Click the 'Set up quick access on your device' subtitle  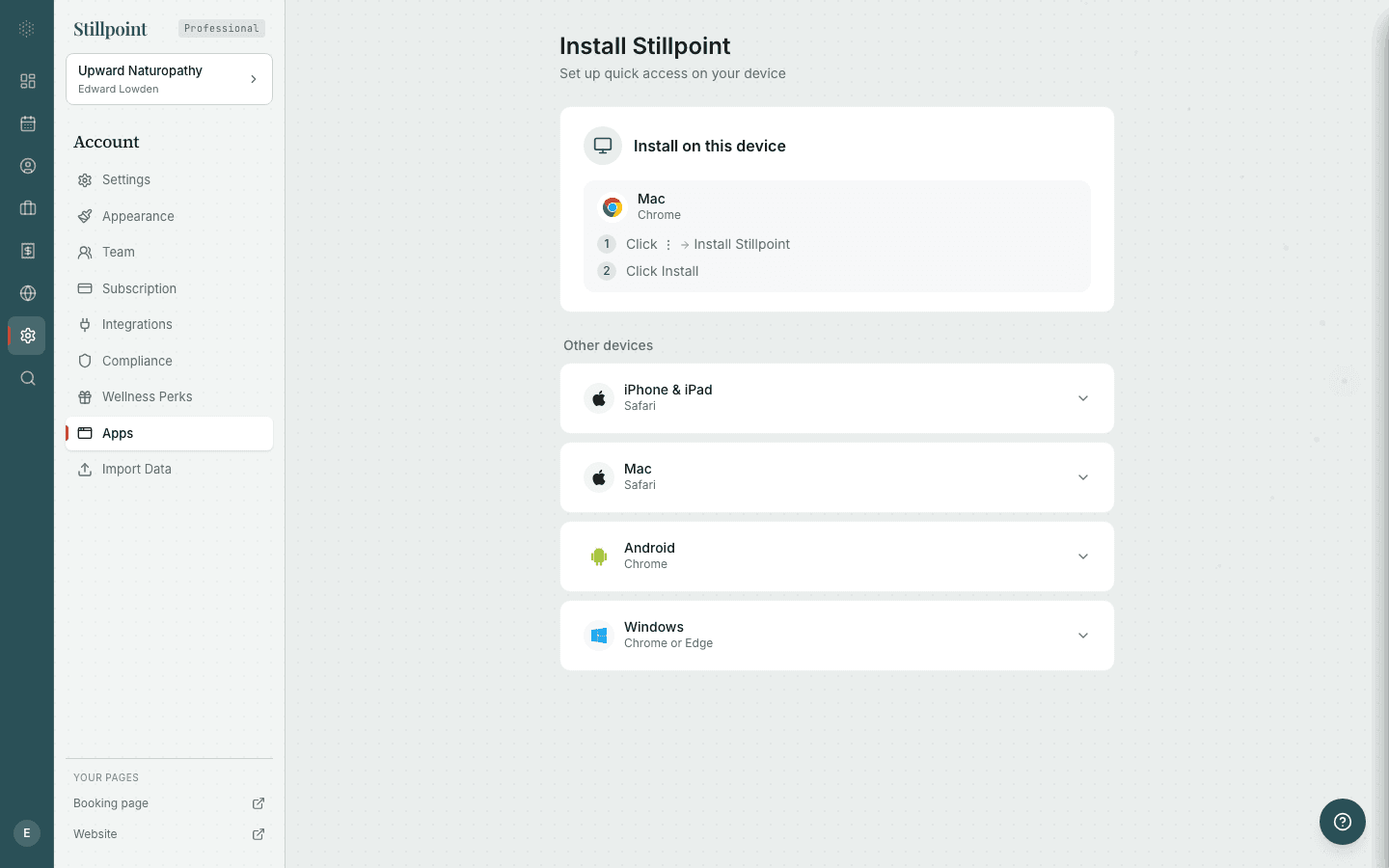tap(672, 73)
